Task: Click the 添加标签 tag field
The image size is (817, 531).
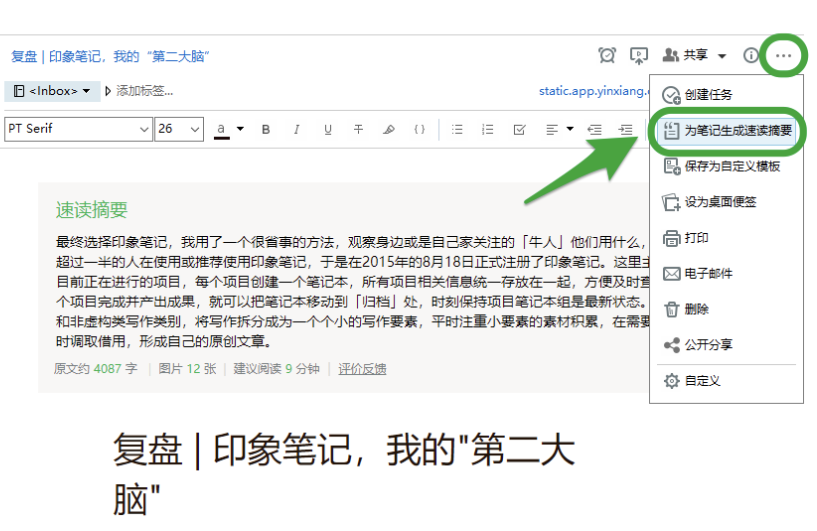Action: pyautogui.click(x=144, y=91)
